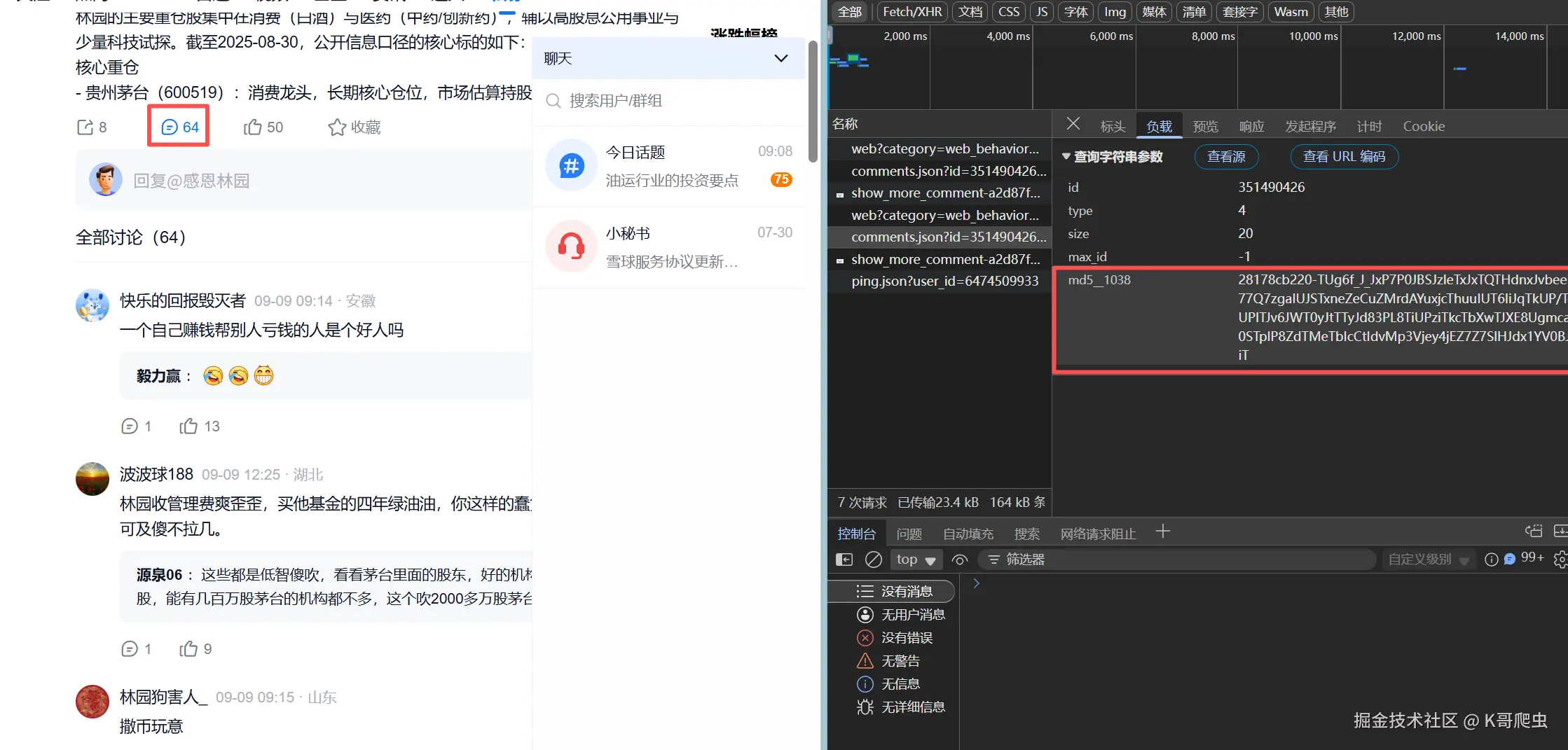The image size is (1568, 750).
Task: Open the 小秘书 headset avatar
Action: [571, 246]
